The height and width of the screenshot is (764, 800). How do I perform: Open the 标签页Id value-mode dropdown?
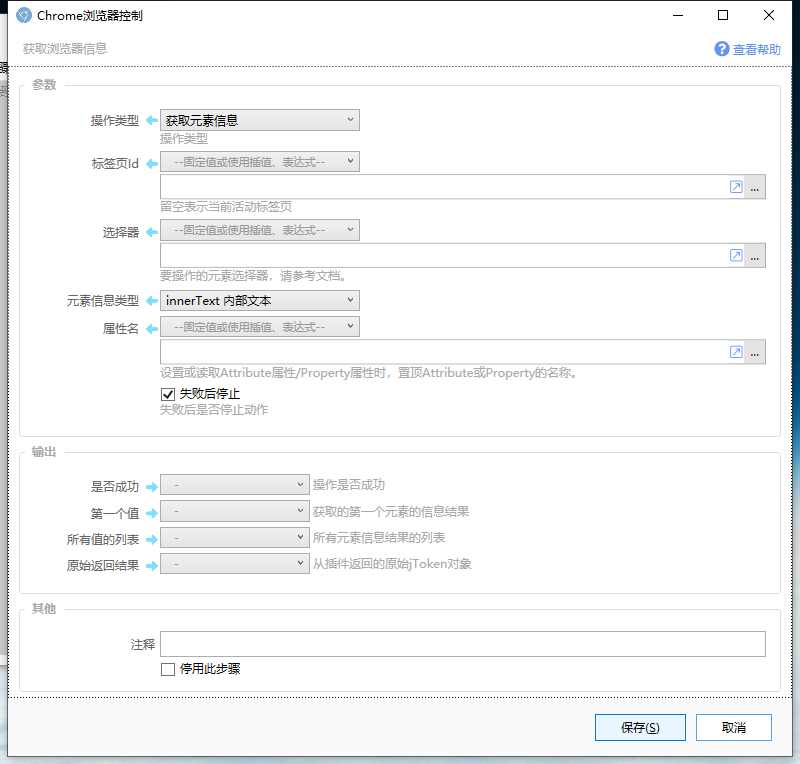click(260, 162)
